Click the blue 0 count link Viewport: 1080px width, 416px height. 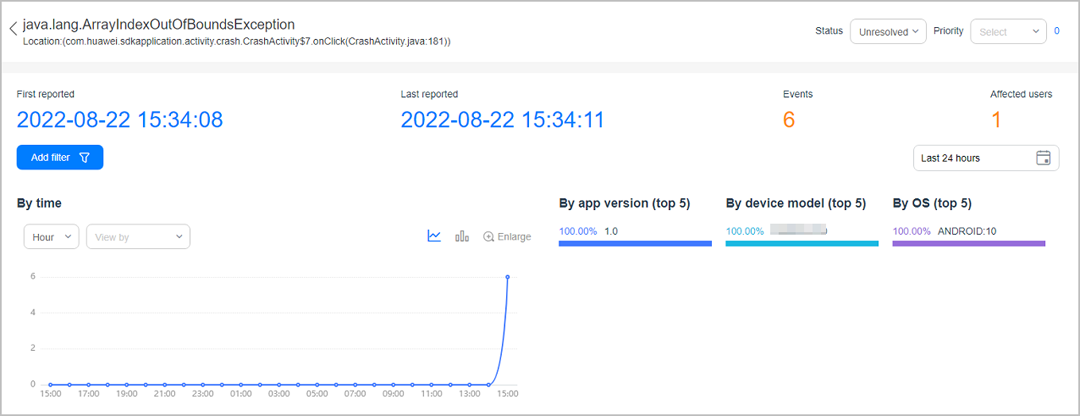1057,31
